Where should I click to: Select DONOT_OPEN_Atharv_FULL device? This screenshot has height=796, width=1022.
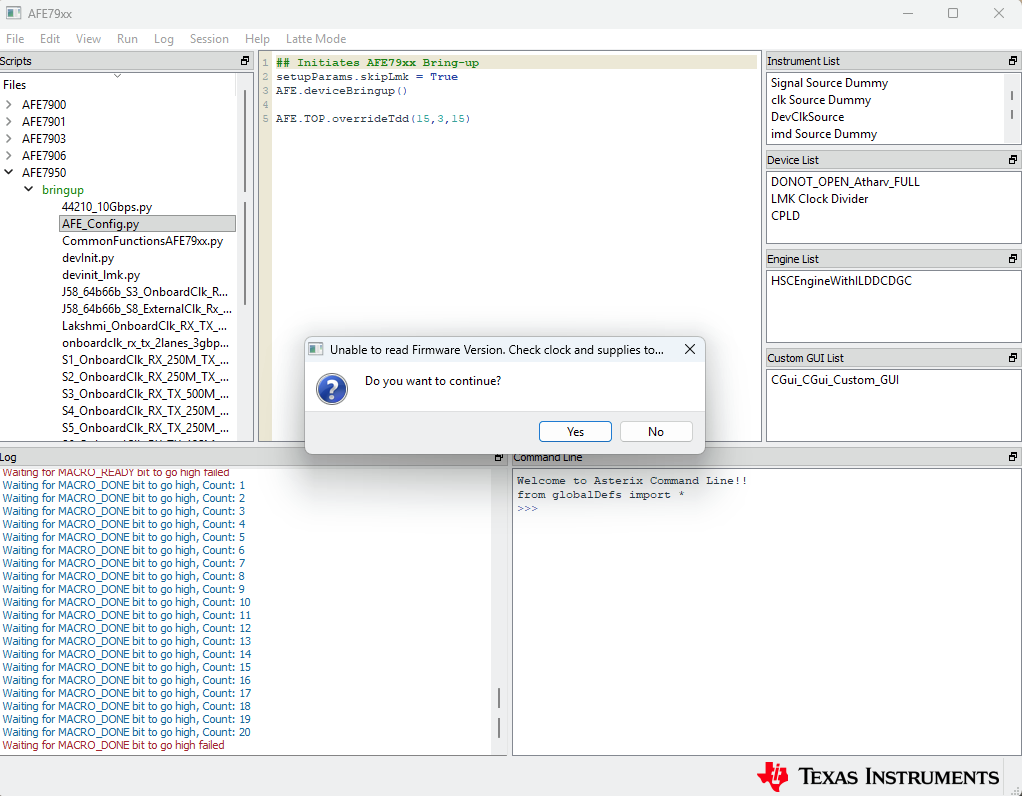pyautogui.click(x=845, y=182)
